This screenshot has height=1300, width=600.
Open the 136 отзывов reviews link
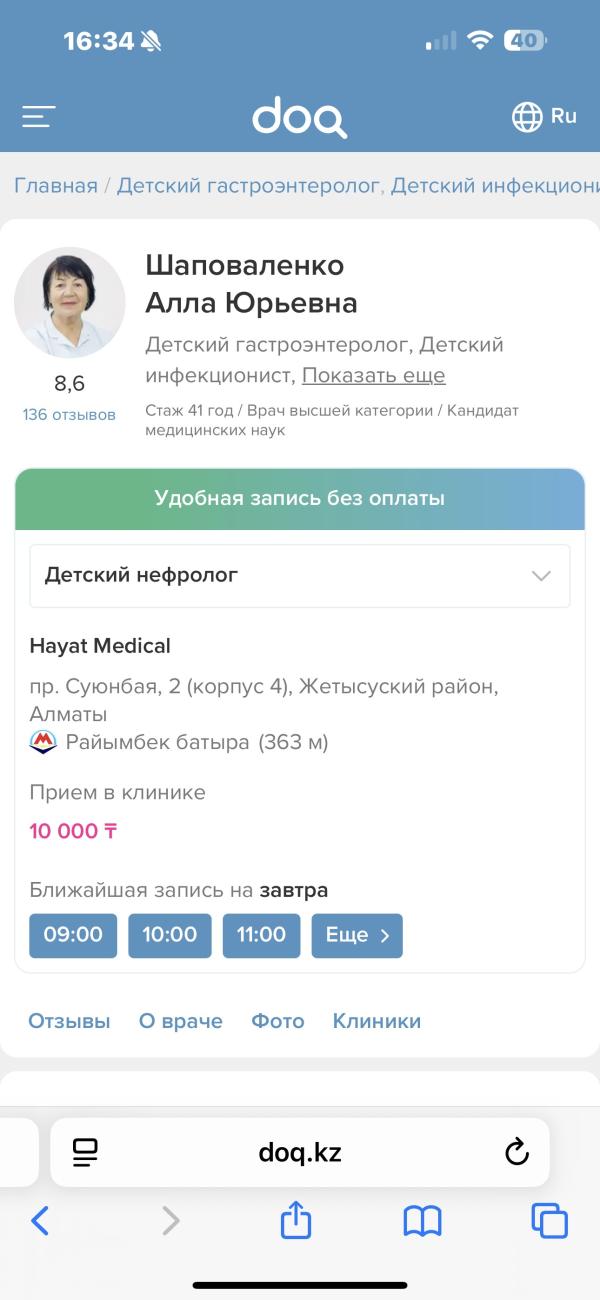pos(69,414)
